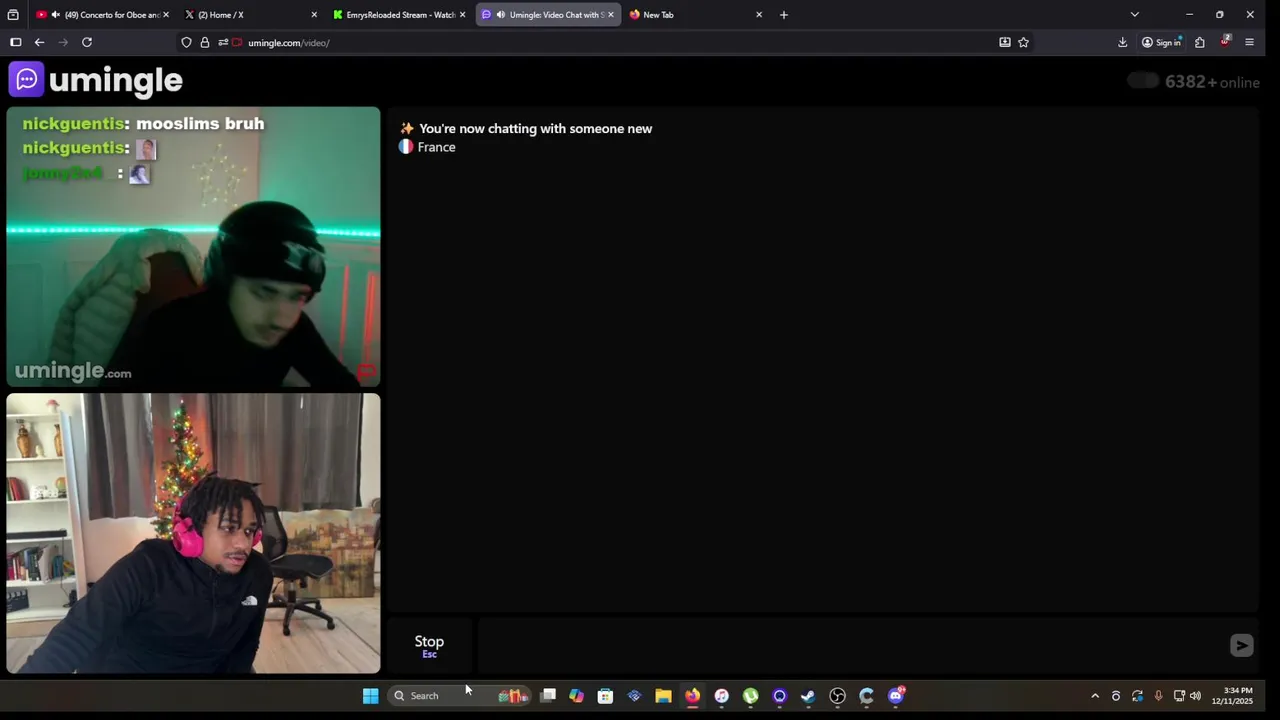Click the site permissions icon in the address bar
1280x720 pixels.
tap(223, 42)
